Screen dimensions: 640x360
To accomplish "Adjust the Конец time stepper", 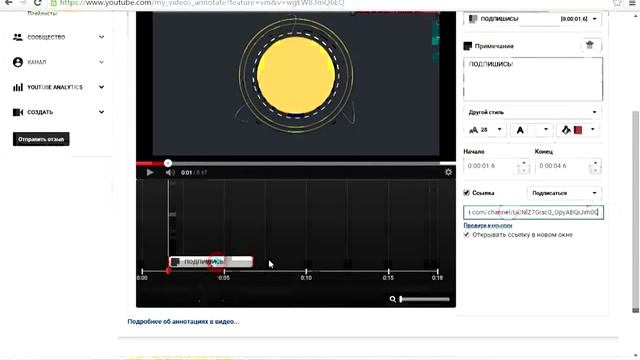I will click(595, 166).
